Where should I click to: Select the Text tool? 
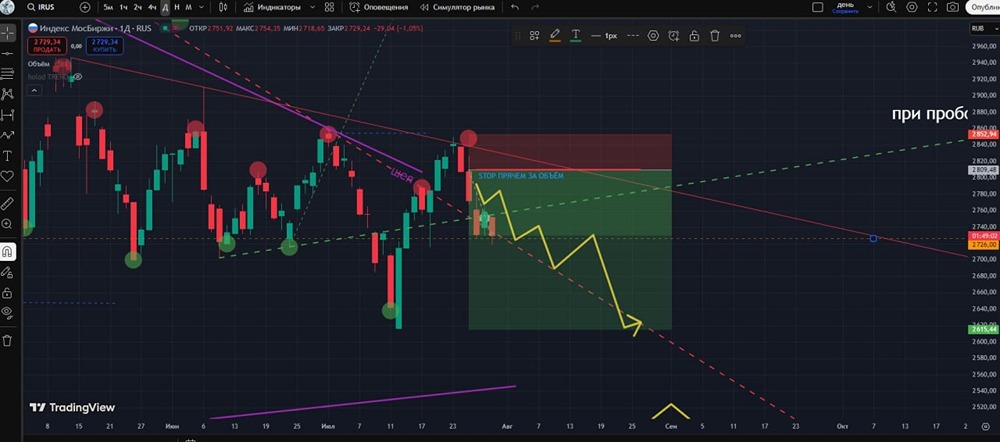point(8,156)
